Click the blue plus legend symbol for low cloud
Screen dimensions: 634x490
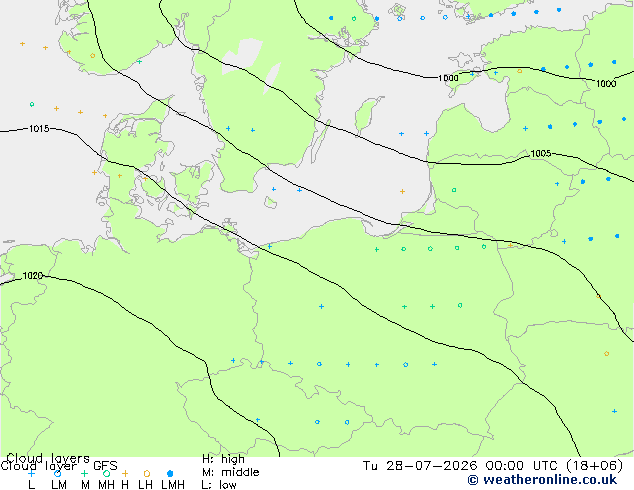click(31, 473)
